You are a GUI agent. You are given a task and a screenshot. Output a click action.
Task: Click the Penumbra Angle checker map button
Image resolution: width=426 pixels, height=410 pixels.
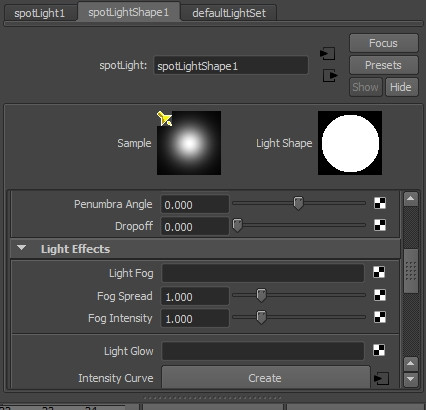click(x=380, y=203)
